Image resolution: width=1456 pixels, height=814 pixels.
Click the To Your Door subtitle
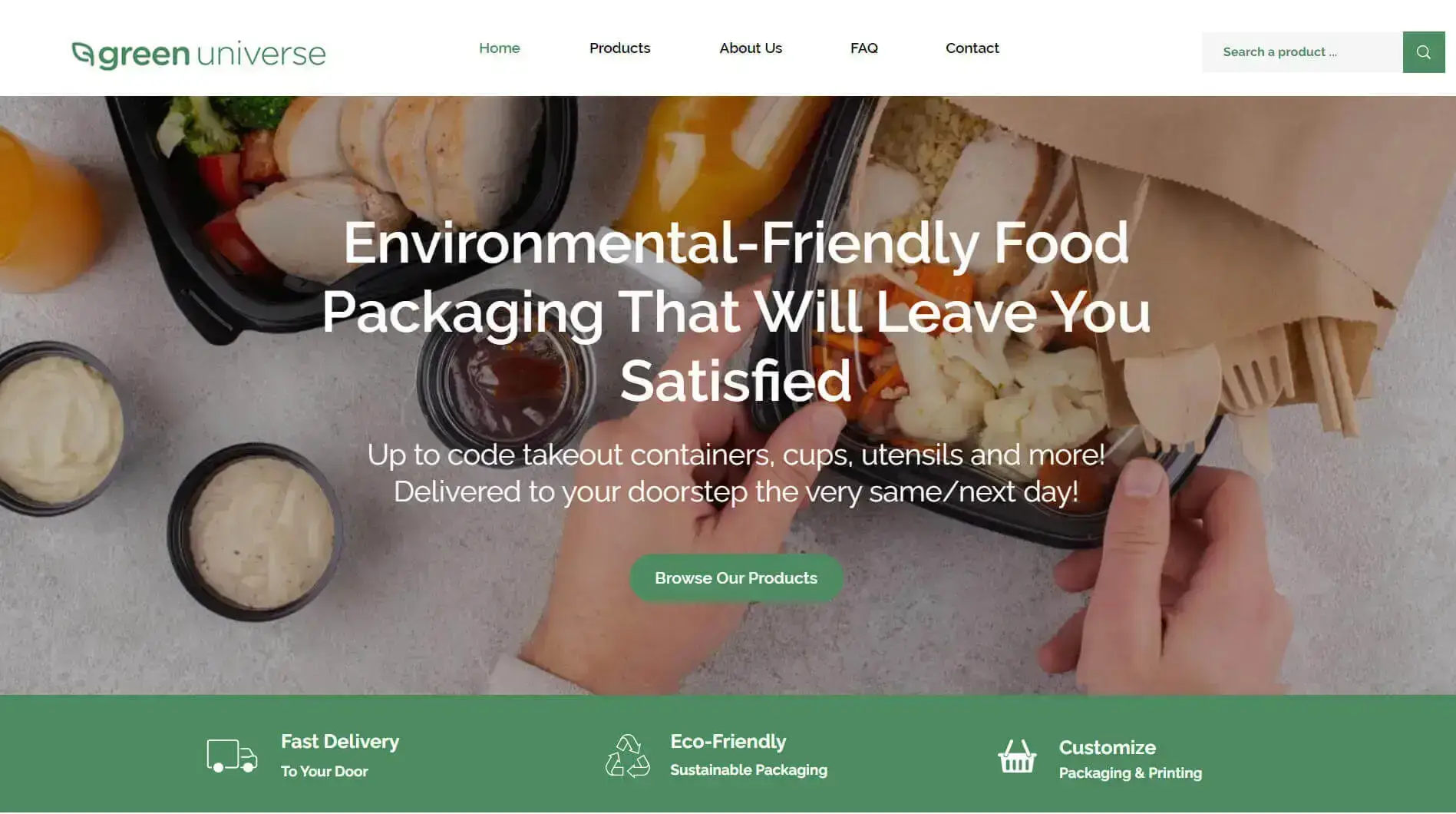325,772
